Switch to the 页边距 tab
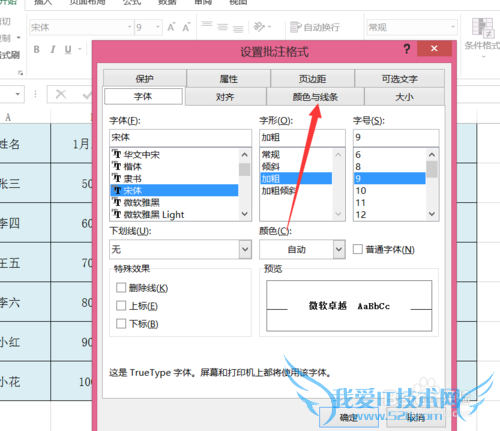Screen dimensions: 500x431 [312, 79]
